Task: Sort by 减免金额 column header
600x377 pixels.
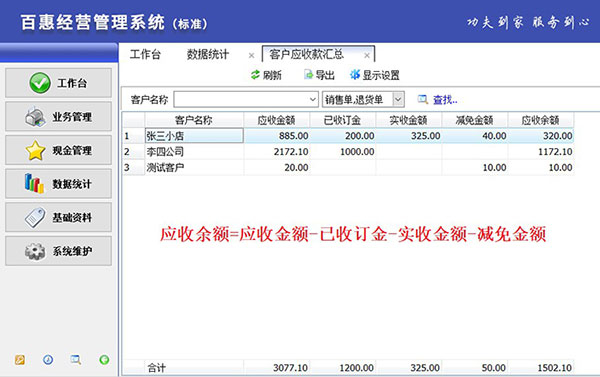Action: 474,120
